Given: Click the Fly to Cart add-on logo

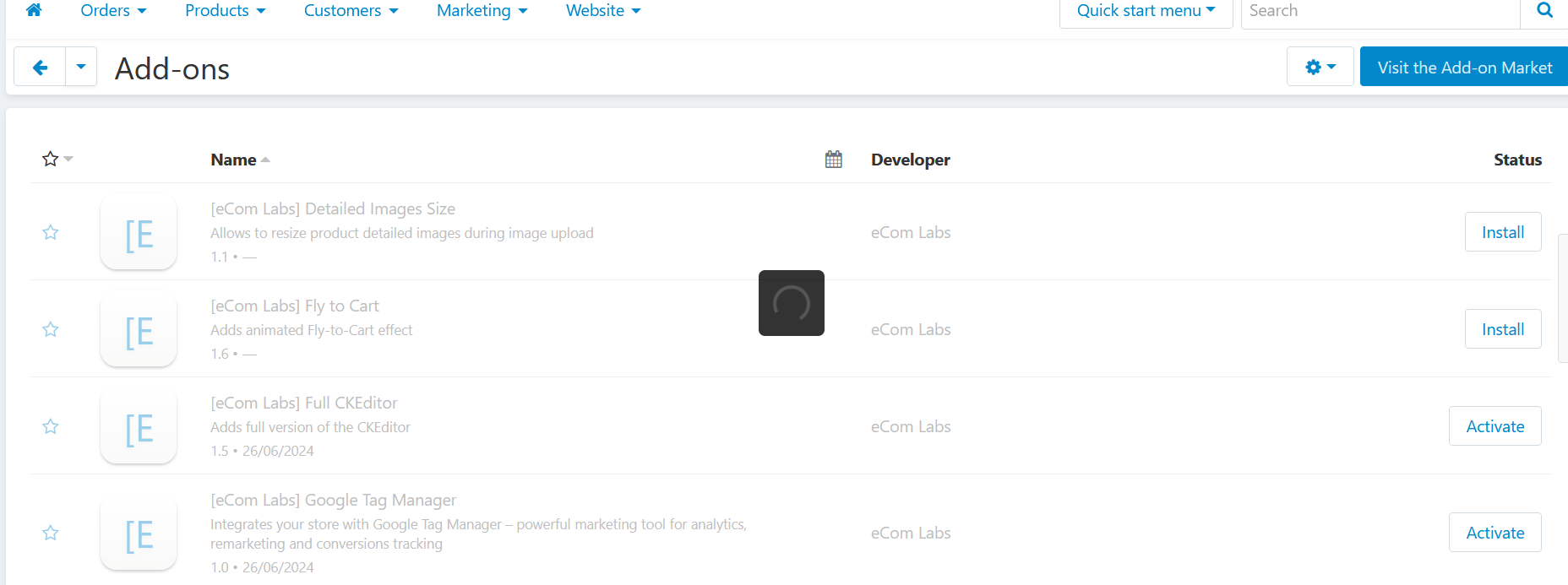Looking at the screenshot, I should click(139, 330).
